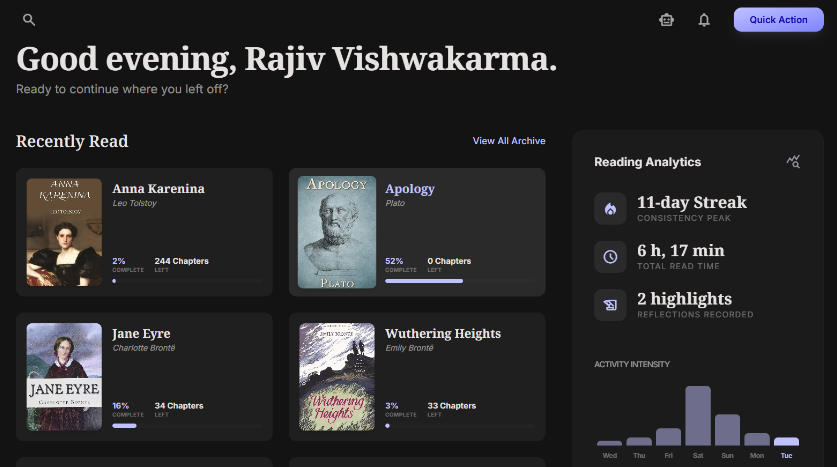Click the flame streak icon
This screenshot has width=837, height=467.
pos(610,209)
